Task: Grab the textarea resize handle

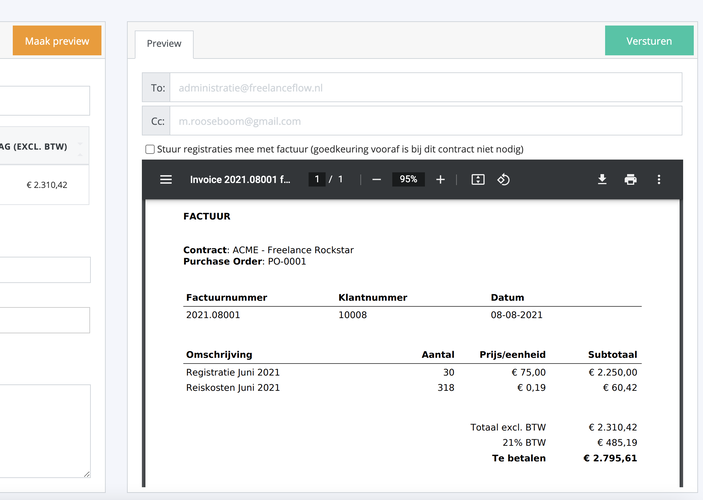Action: (87, 474)
